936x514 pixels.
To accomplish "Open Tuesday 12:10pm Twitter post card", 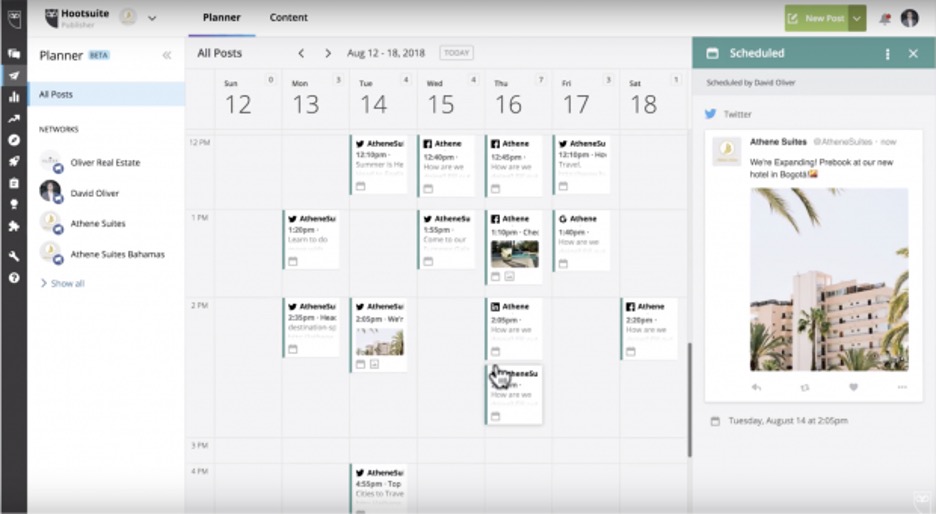I will [x=379, y=165].
